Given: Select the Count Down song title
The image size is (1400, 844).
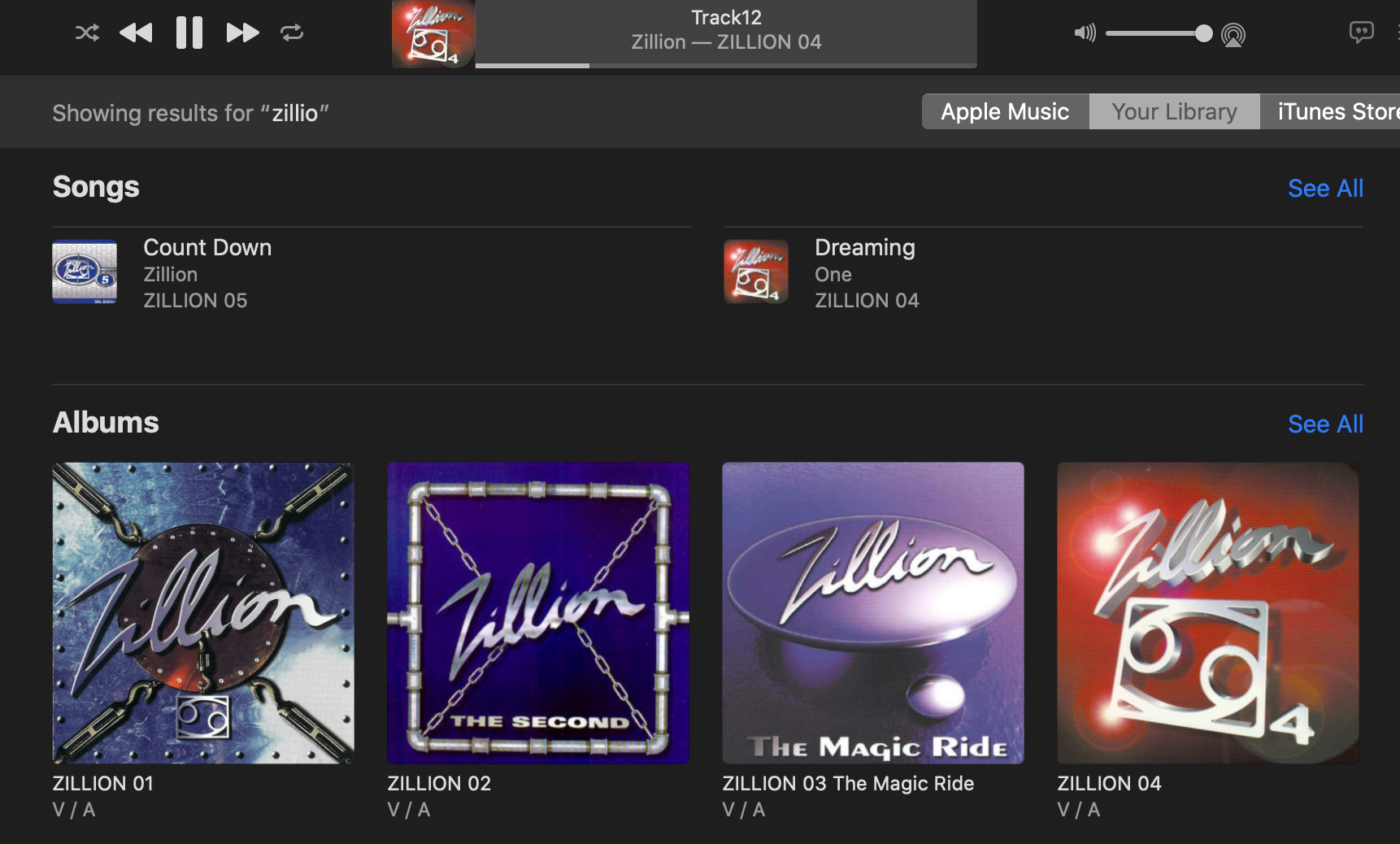Looking at the screenshot, I should [207, 247].
